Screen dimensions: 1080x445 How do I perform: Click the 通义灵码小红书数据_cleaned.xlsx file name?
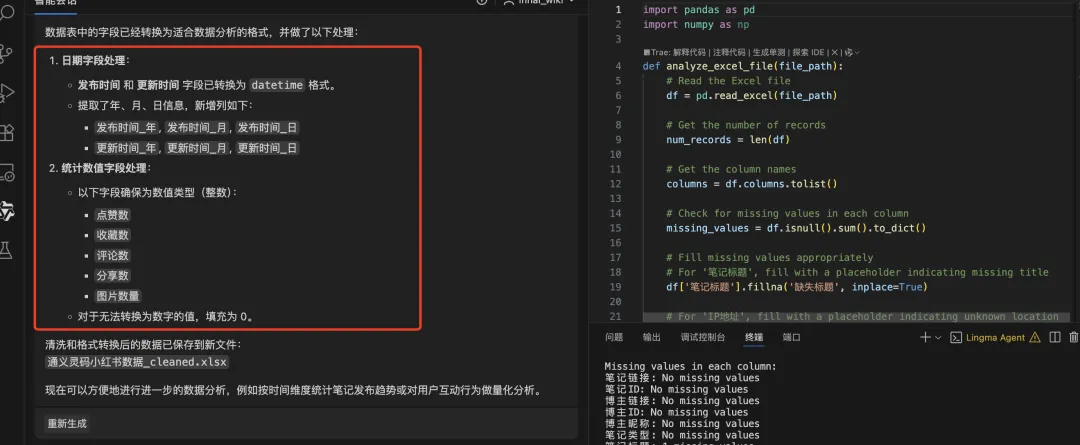tap(136, 362)
